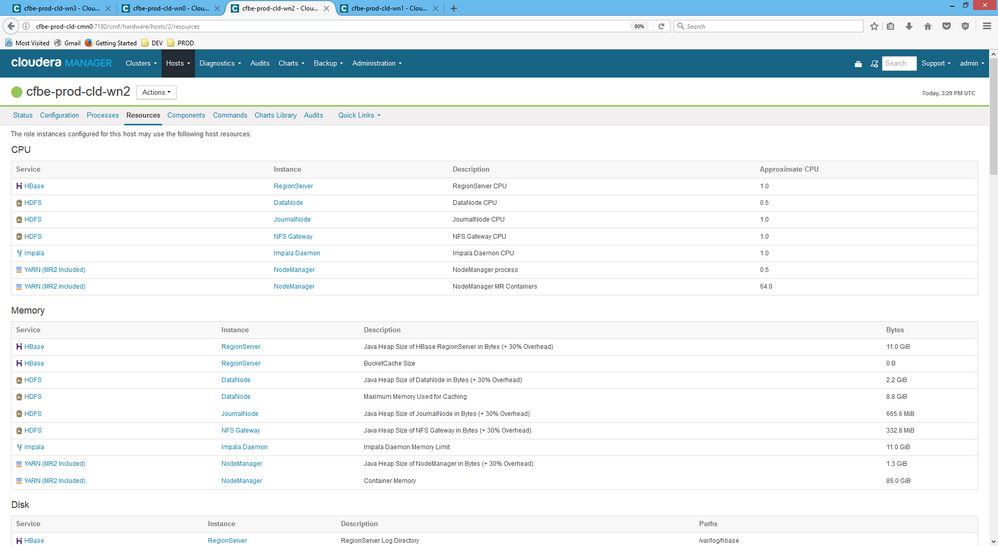
Task: Open Audits in the top navigation bar
Action: [260, 64]
